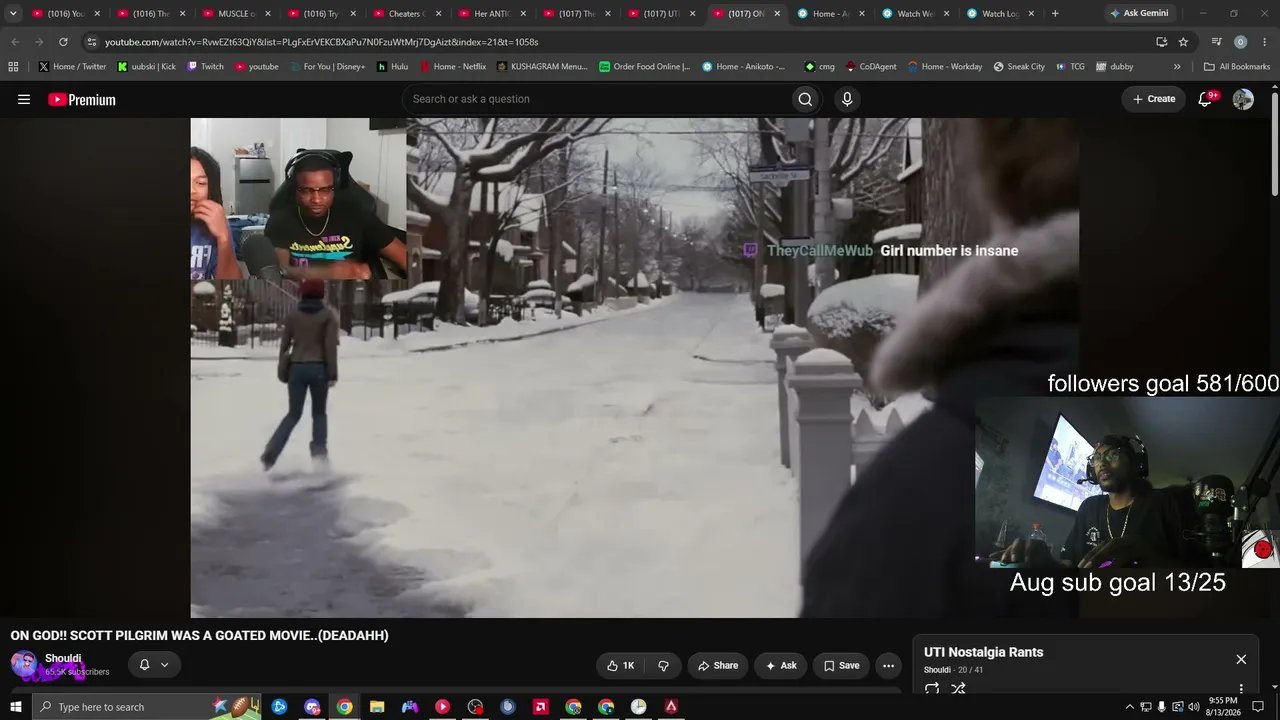Open the Chrome profile avatar

click(1240, 42)
